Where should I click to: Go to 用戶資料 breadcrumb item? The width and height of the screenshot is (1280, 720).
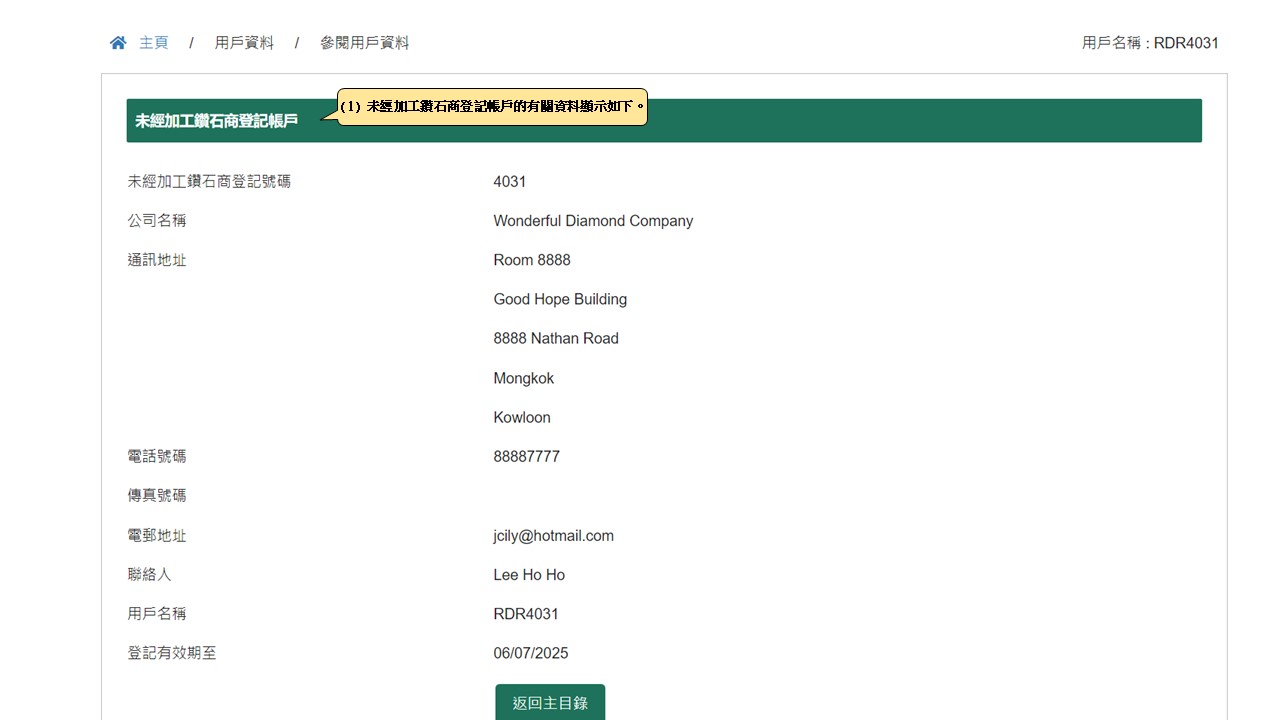[244, 43]
